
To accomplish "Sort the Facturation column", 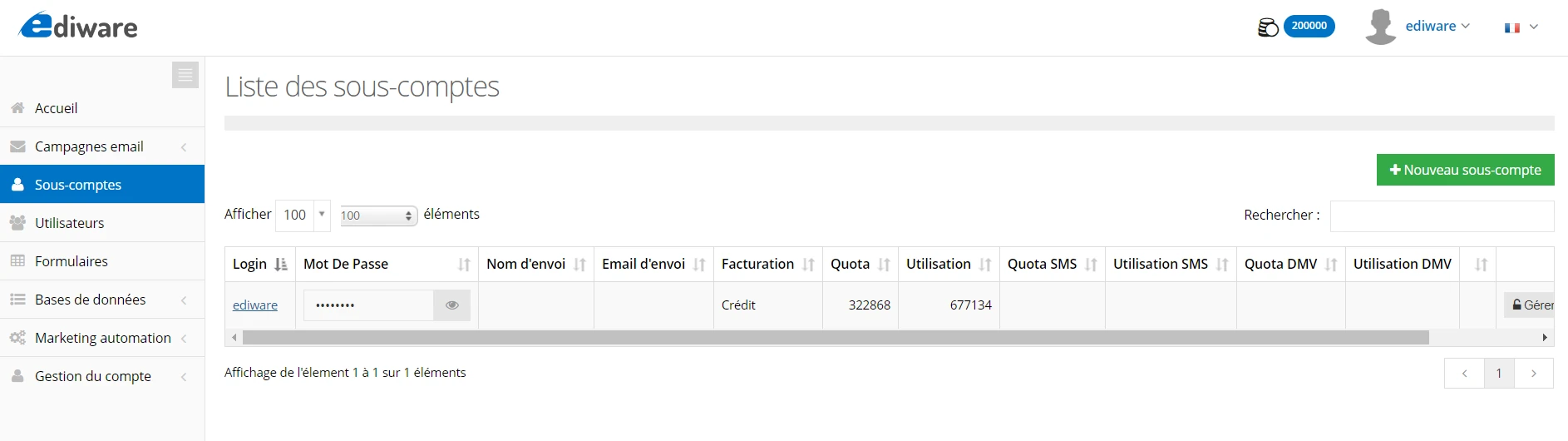I will click(x=808, y=265).
